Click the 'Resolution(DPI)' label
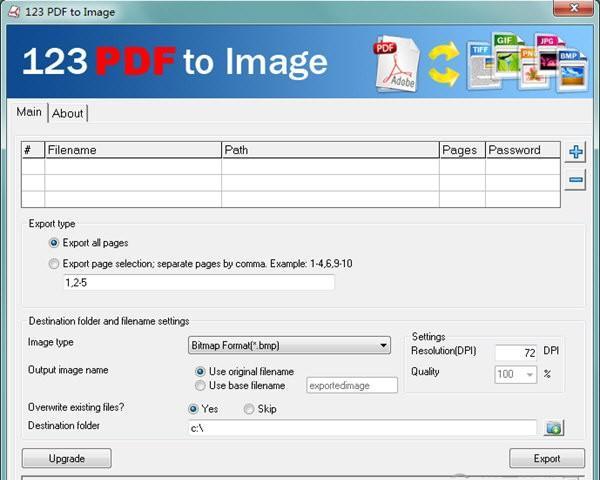 (x=443, y=351)
